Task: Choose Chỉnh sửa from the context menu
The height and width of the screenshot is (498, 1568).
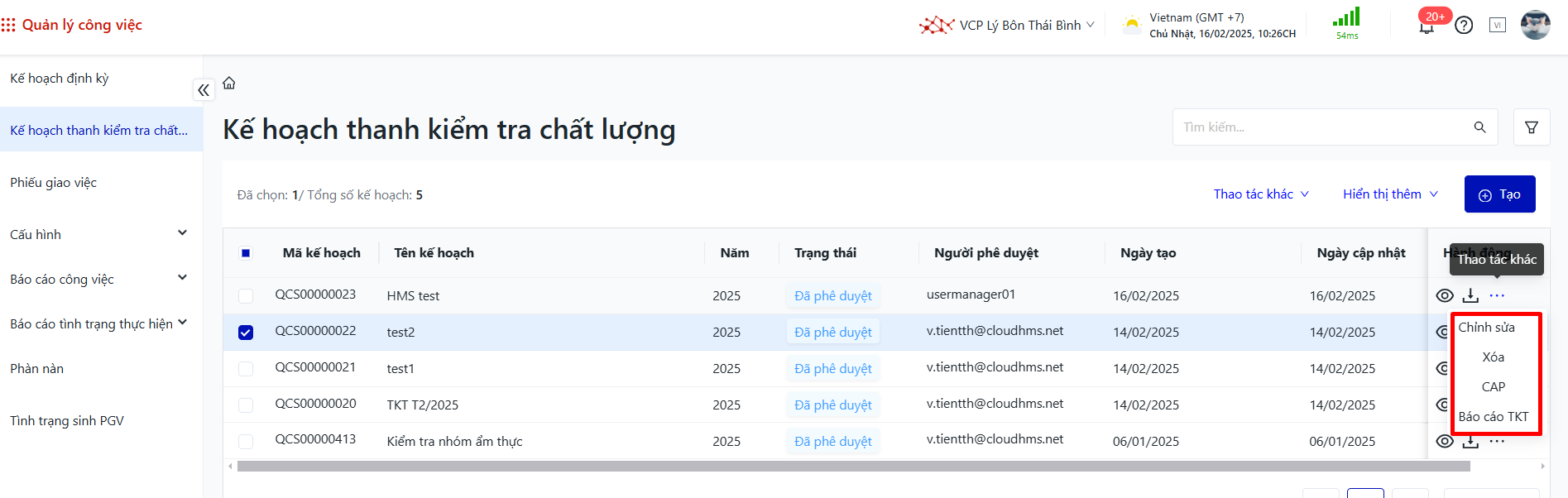Action: pyautogui.click(x=1487, y=328)
